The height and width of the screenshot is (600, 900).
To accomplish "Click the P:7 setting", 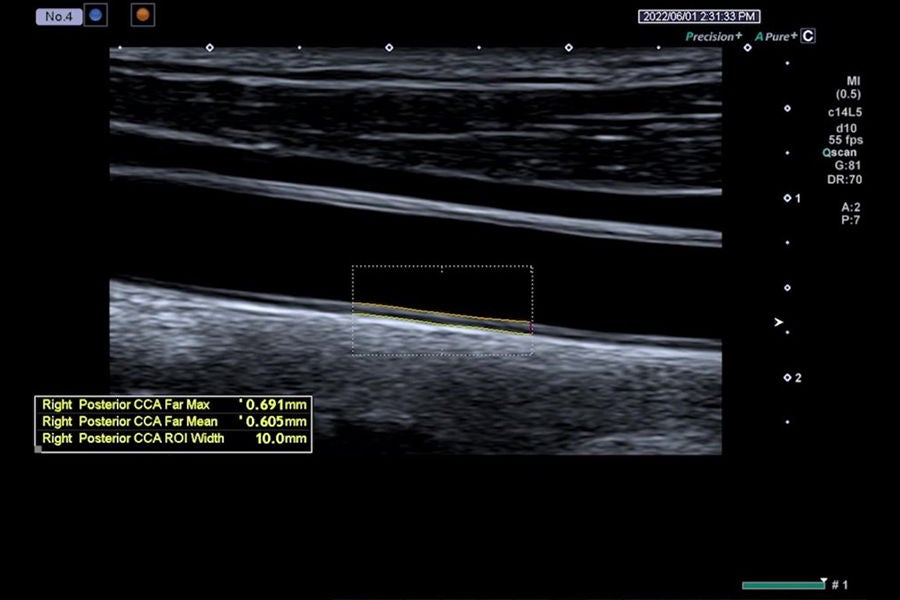I will 851,220.
